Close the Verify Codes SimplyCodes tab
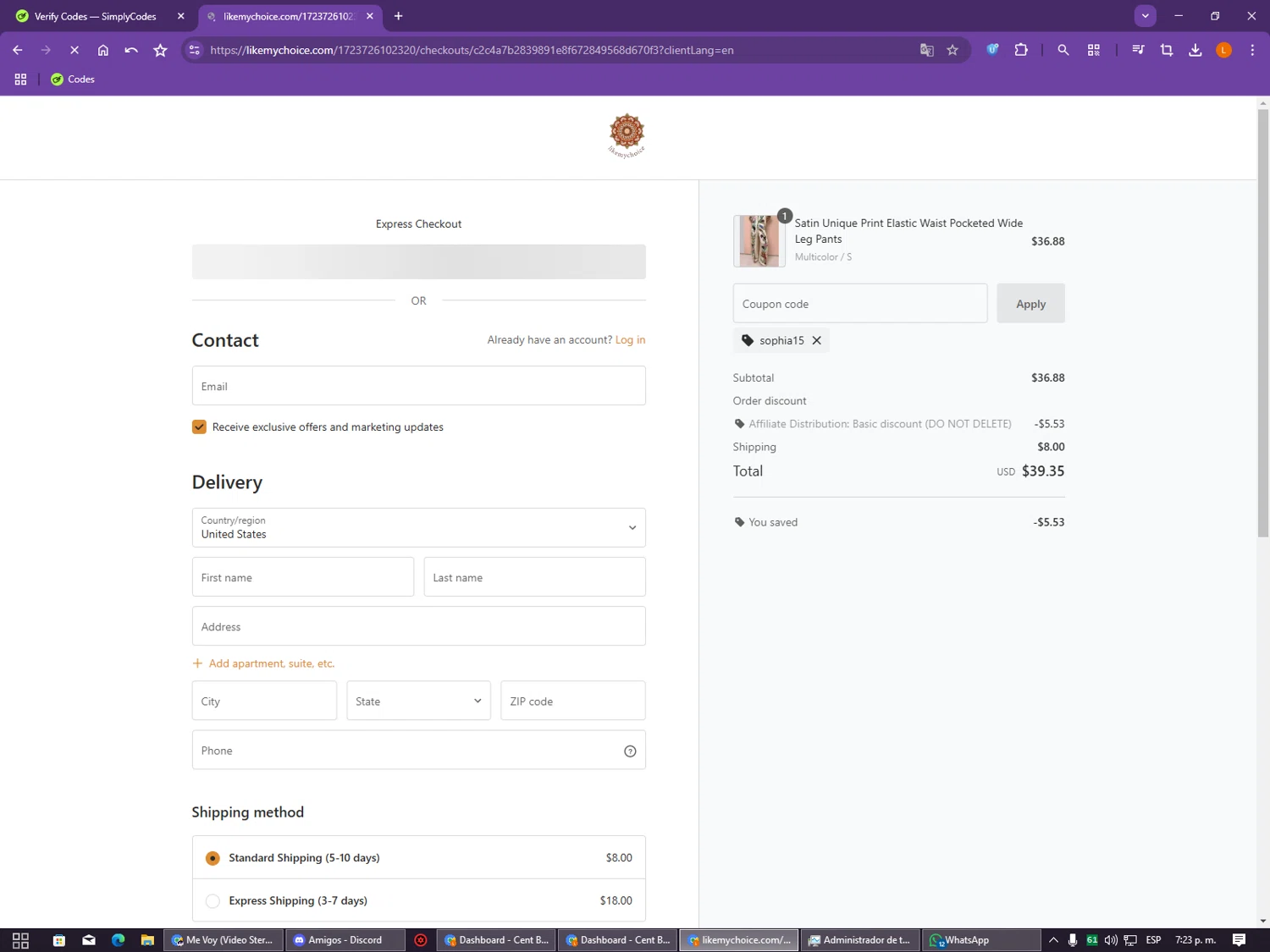Screen dimensions: 1270x952 pyautogui.click(x=180, y=16)
